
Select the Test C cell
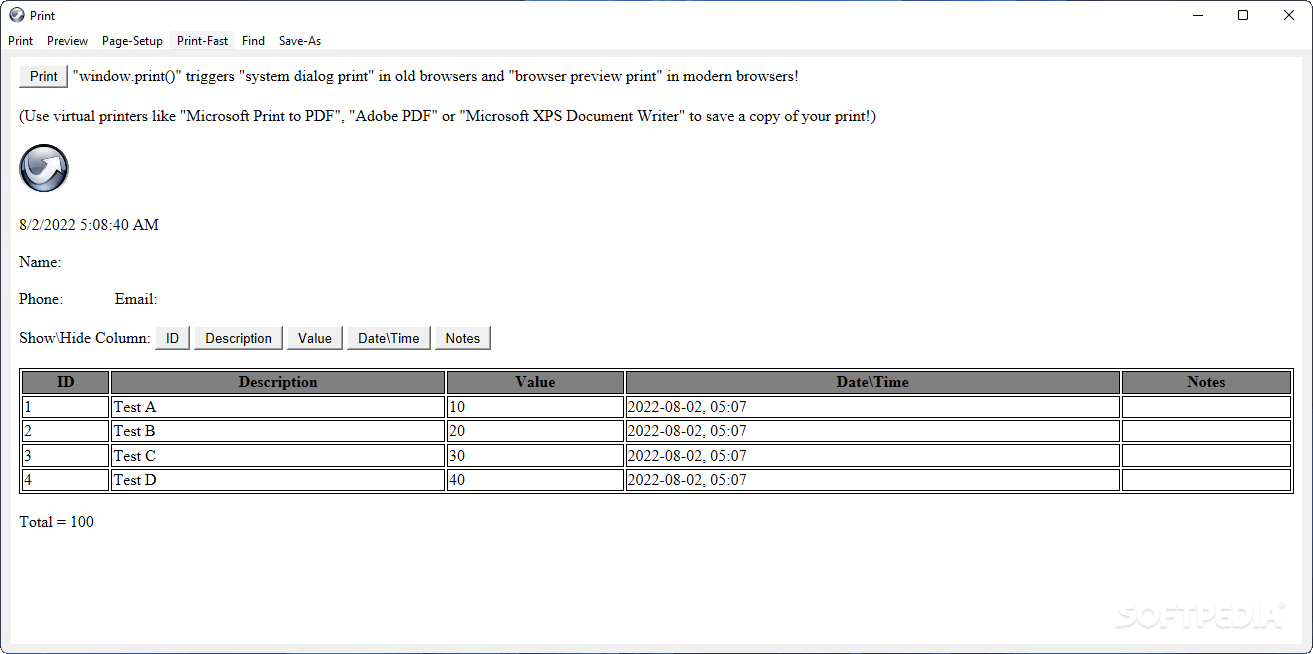278,455
